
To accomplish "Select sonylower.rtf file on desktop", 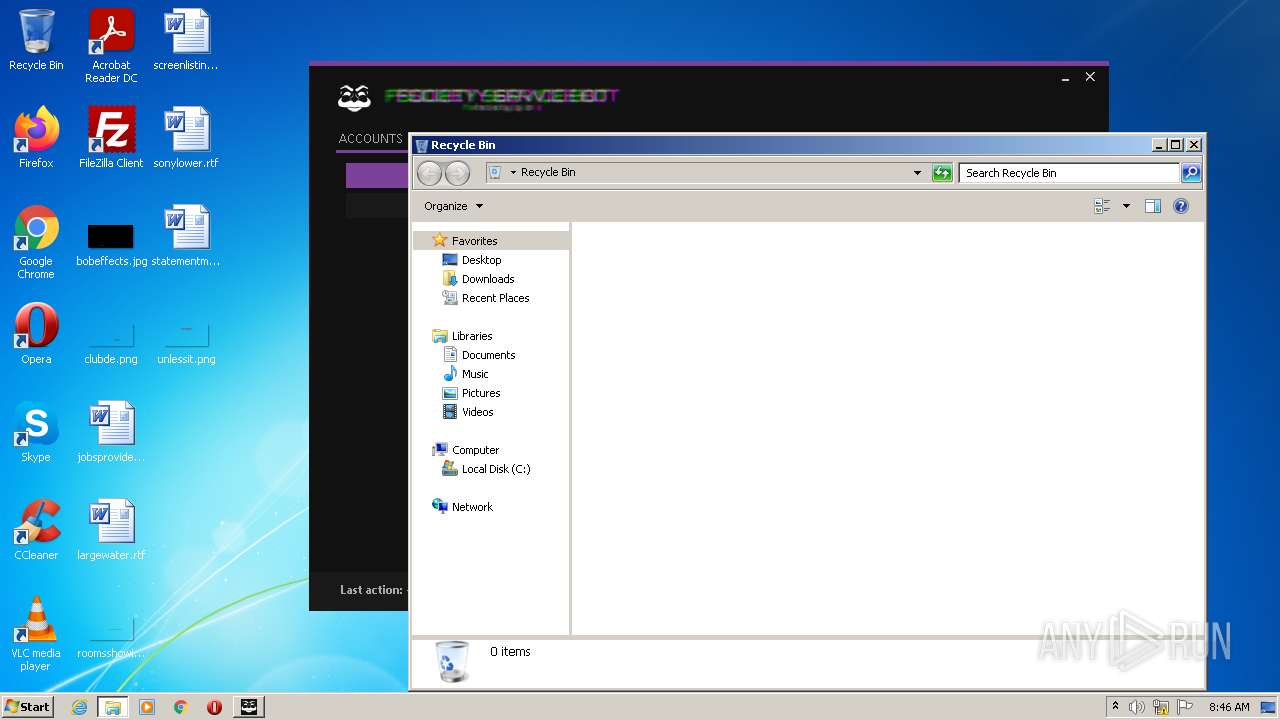I will [x=186, y=138].
